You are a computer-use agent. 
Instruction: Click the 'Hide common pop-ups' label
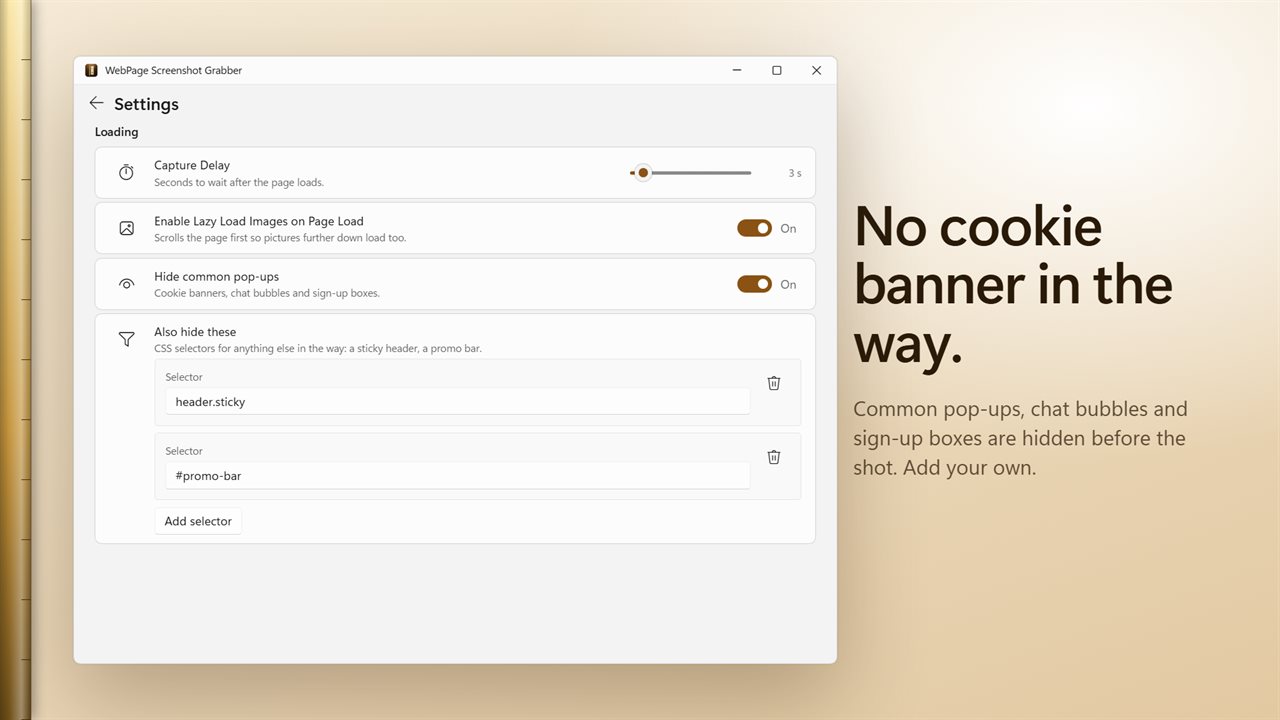tap(216, 277)
